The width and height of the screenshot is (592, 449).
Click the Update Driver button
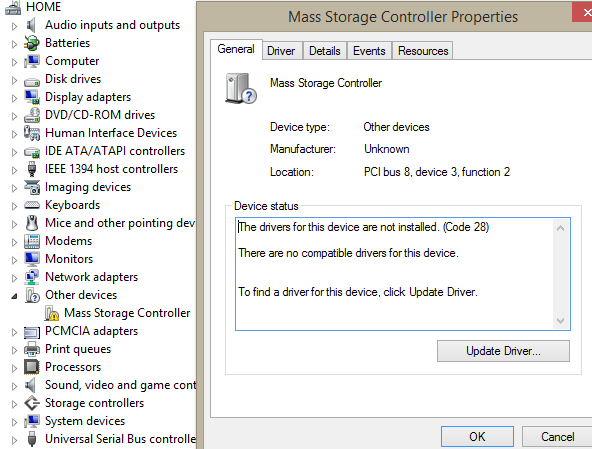coord(503,351)
